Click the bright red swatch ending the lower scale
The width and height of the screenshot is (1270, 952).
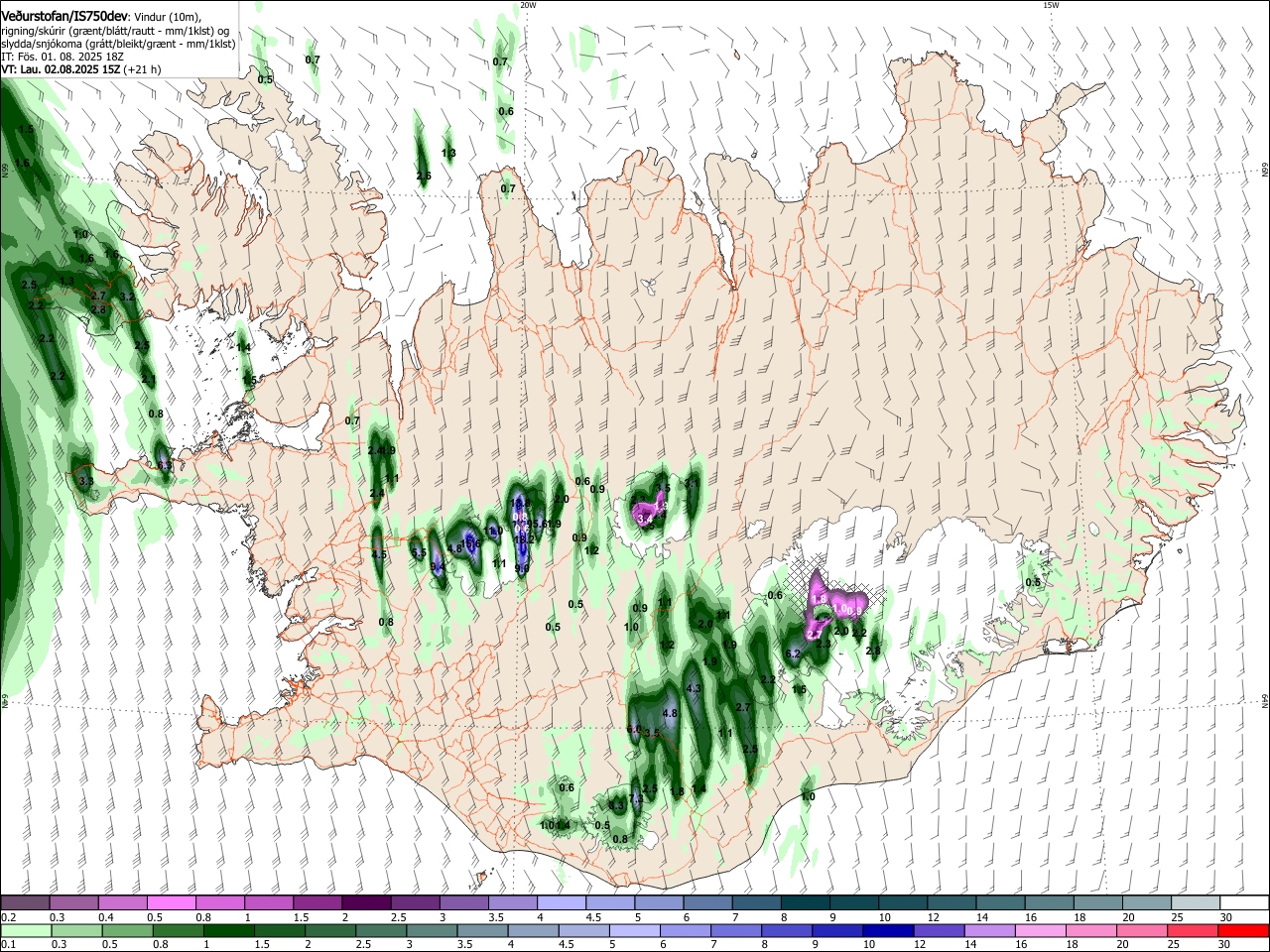[x=1242, y=931]
